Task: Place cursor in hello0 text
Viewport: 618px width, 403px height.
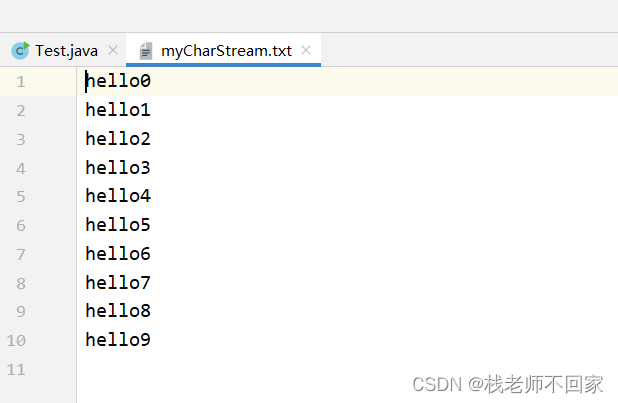Action: pyautogui.click(x=118, y=81)
